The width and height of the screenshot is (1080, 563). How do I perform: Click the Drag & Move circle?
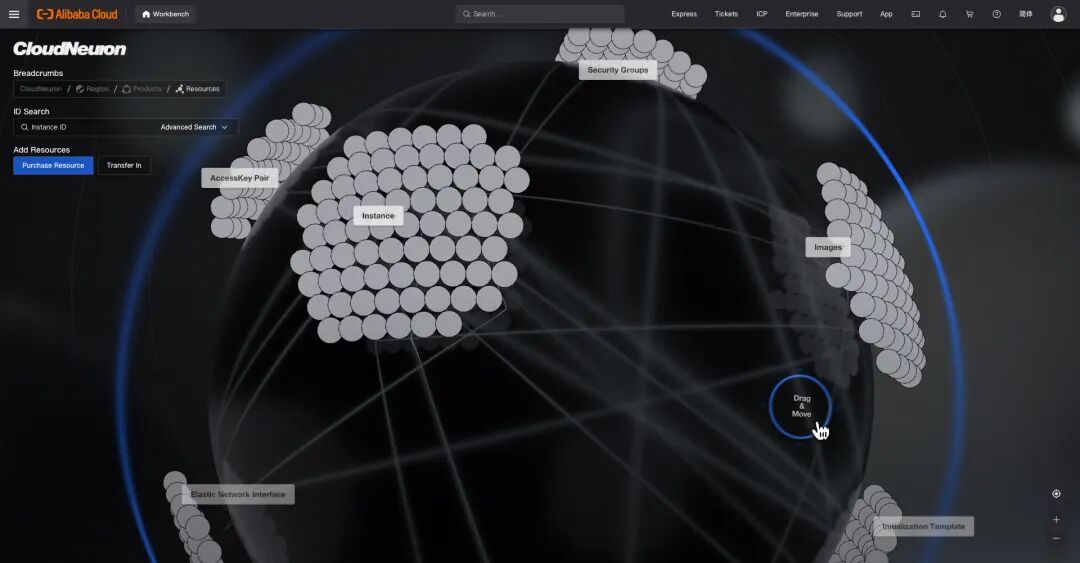tap(800, 407)
